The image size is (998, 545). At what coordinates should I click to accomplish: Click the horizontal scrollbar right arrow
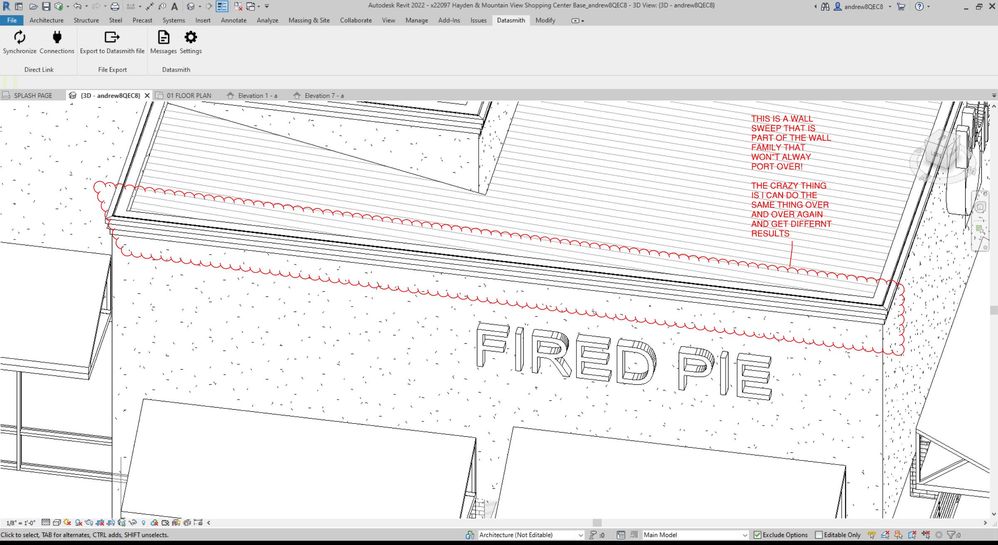coord(983,523)
